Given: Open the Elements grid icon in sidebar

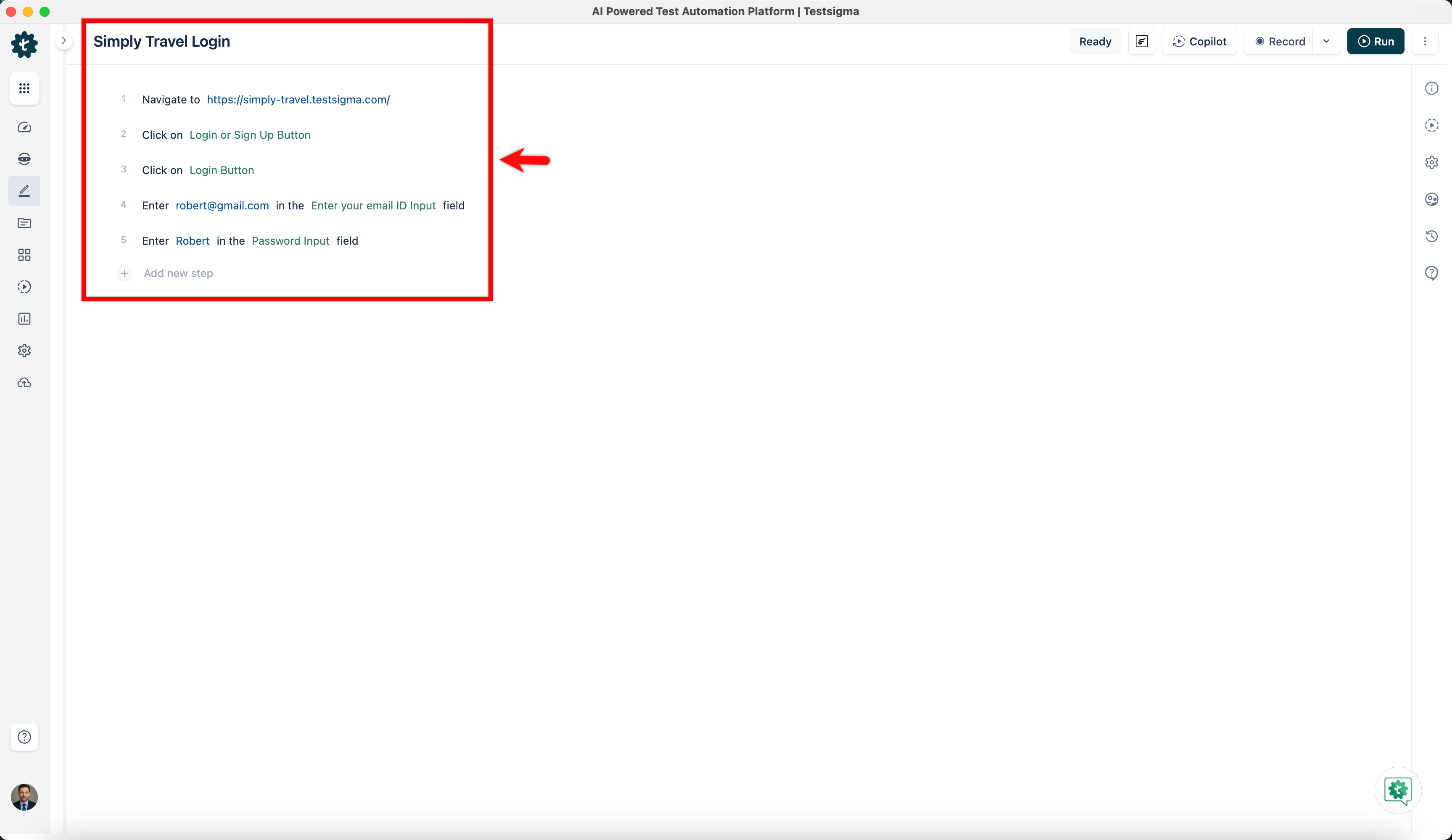Looking at the screenshot, I should pos(24,255).
